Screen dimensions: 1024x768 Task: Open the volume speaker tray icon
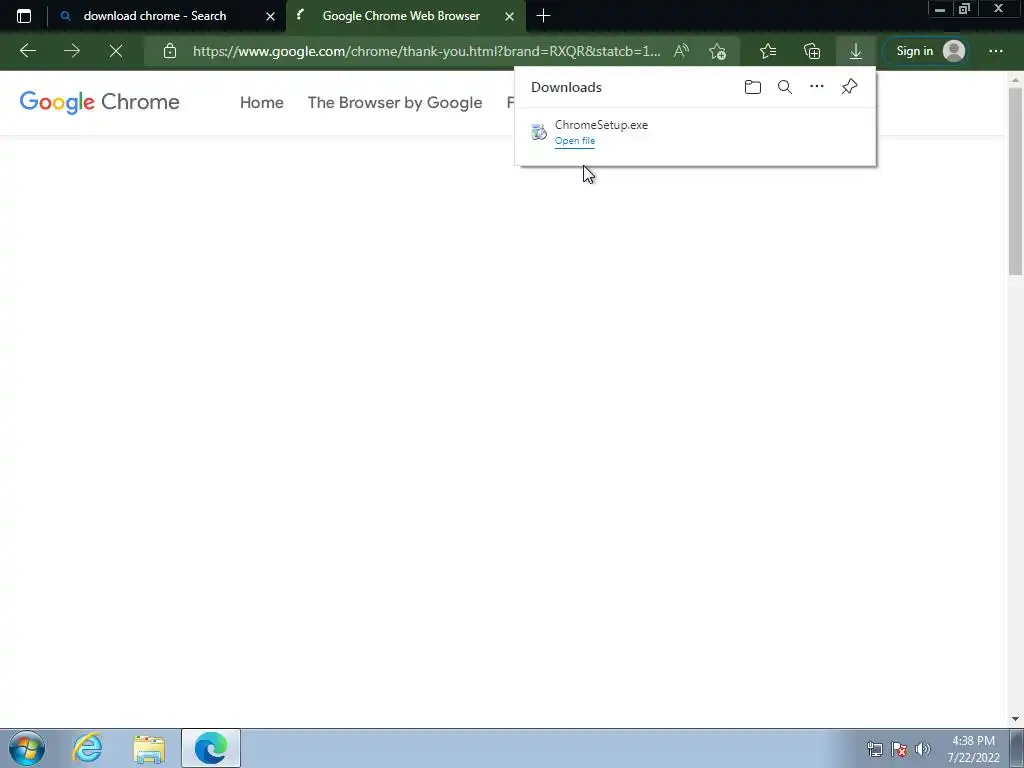tap(922, 749)
